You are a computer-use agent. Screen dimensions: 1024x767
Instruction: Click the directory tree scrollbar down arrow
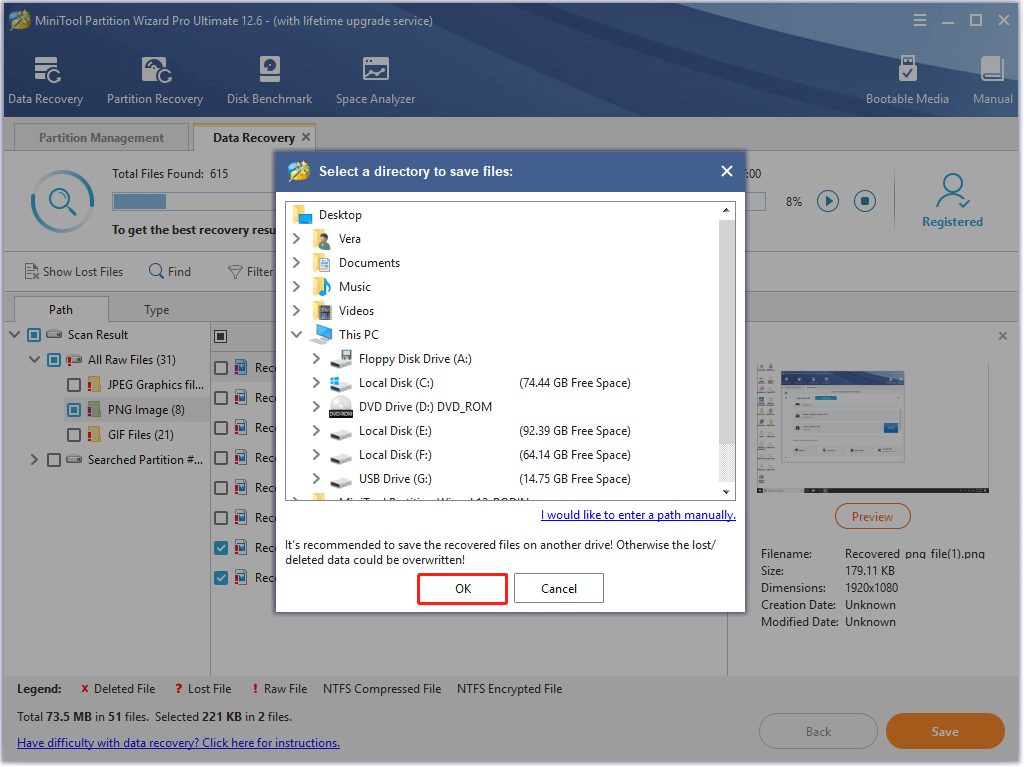pyautogui.click(x=726, y=492)
